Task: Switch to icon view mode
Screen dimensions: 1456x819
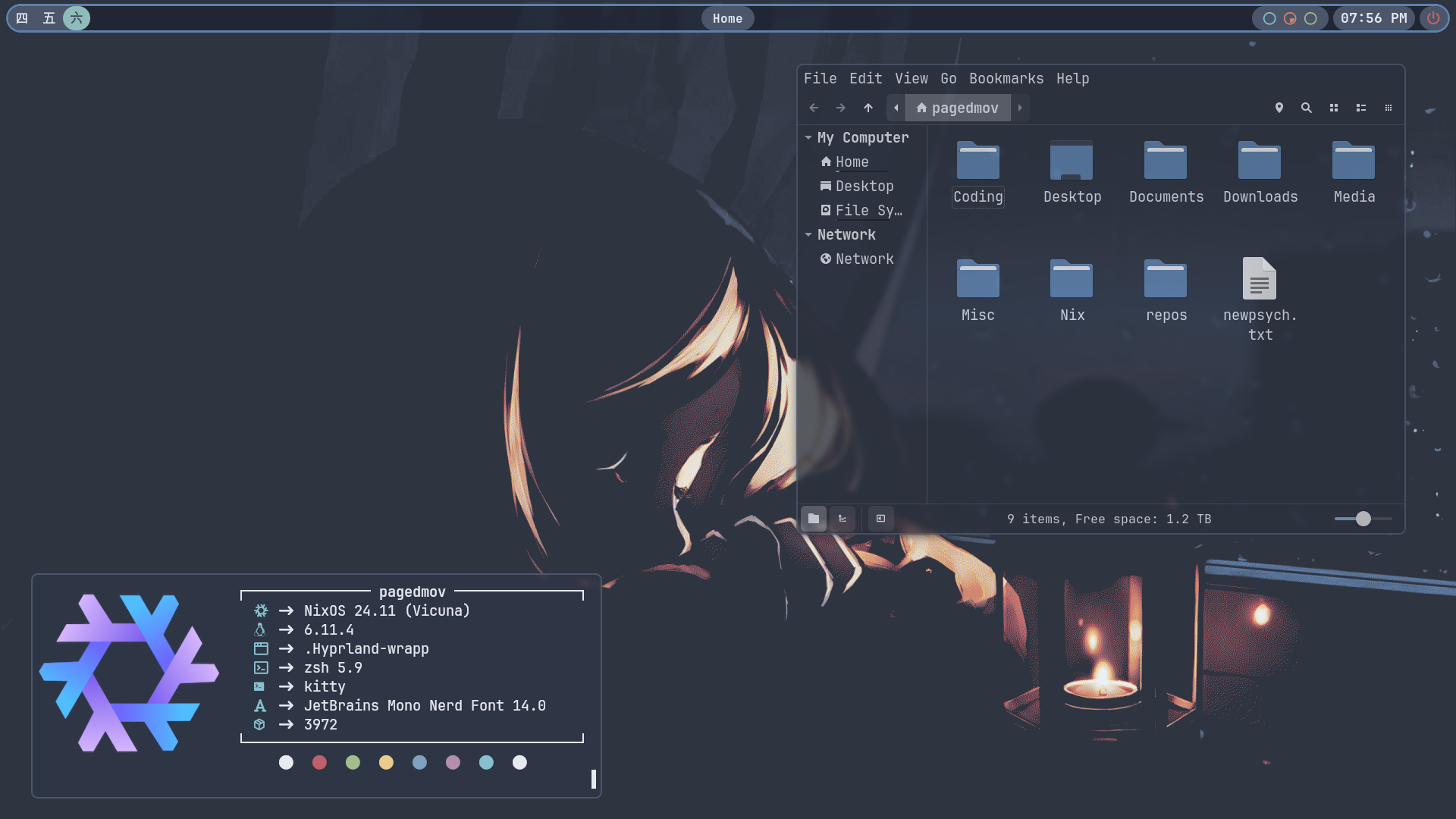Action: coord(1334,108)
